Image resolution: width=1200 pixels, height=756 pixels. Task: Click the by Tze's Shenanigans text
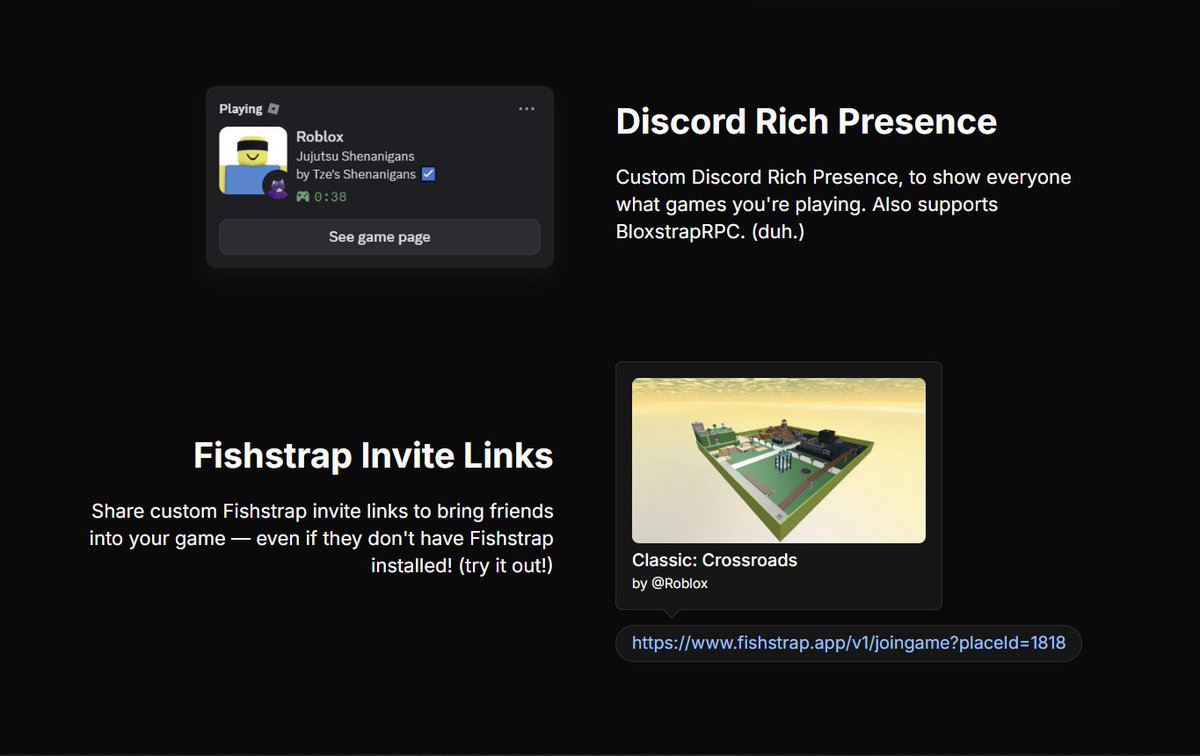click(356, 174)
